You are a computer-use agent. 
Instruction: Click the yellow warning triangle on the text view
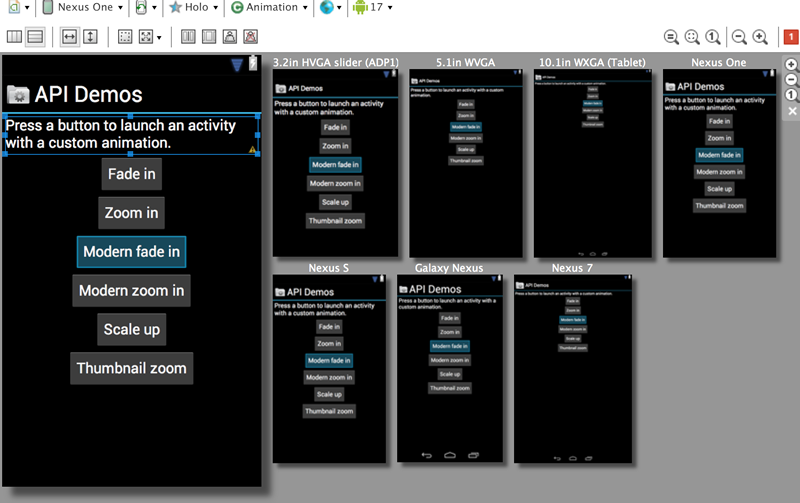click(x=252, y=149)
